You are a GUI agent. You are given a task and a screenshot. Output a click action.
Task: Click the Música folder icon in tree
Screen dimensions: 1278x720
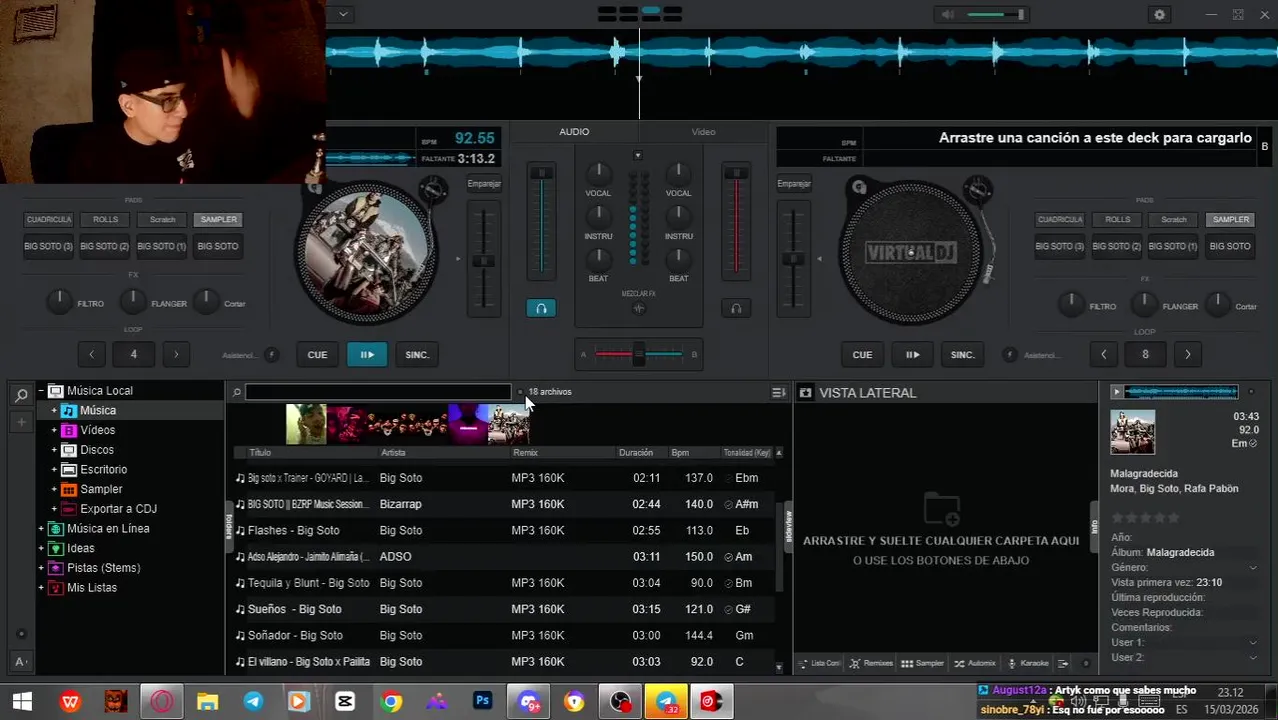point(68,411)
